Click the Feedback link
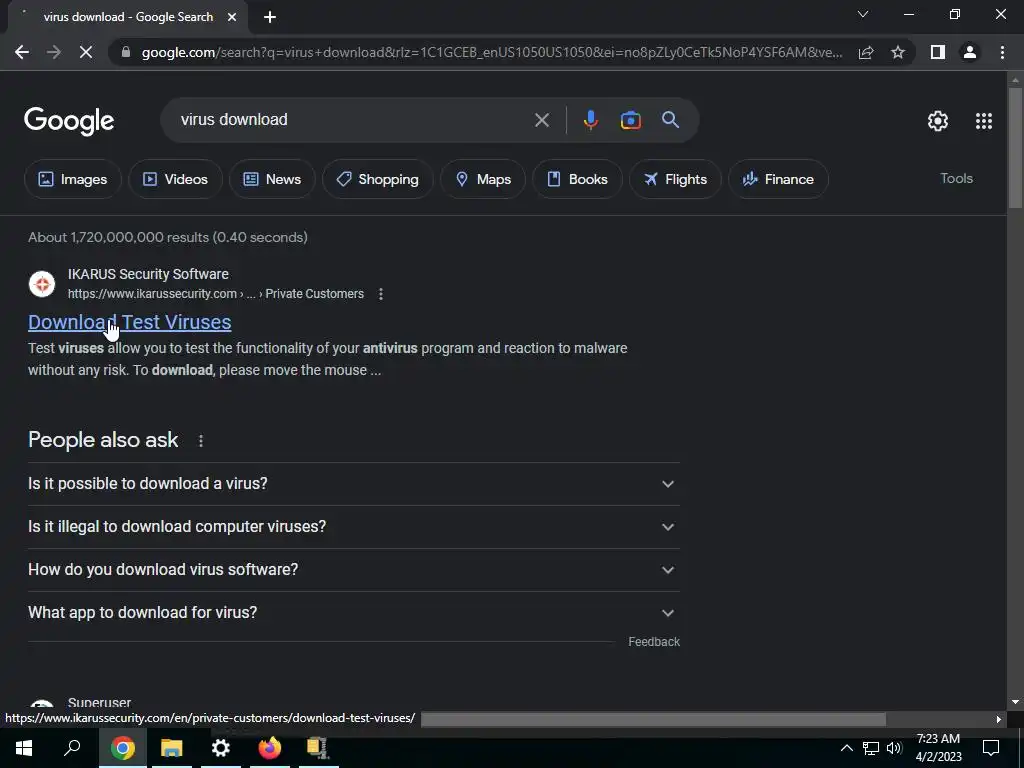Viewport: 1024px width, 768px height. (x=654, y=642)
